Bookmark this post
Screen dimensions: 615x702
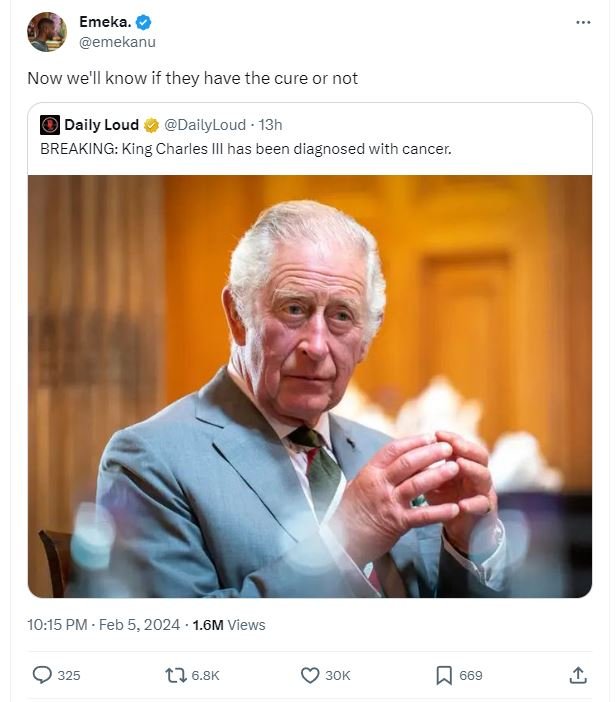444,675
